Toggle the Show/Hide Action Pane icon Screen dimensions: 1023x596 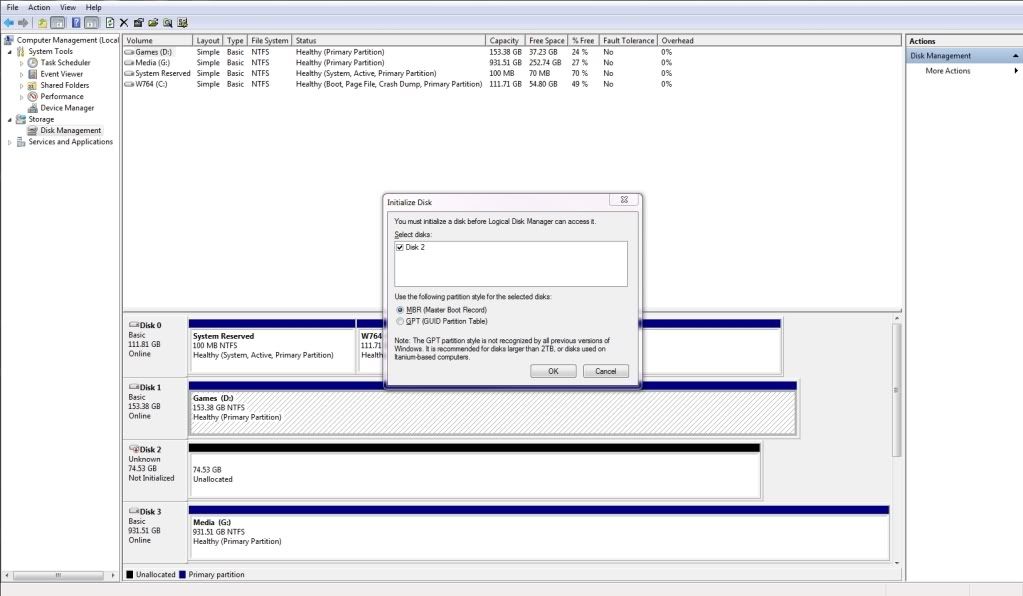pos(91,23)
